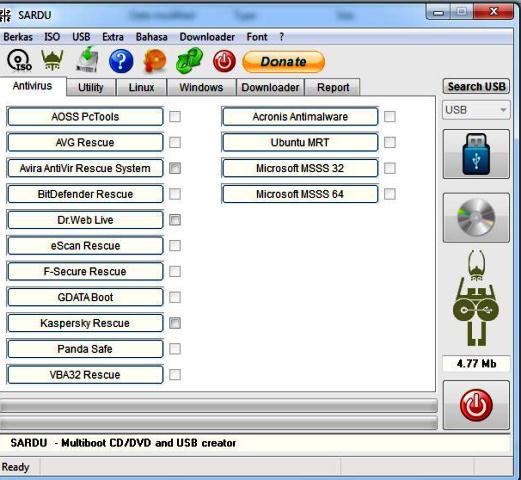Click the Ubuntu MRT button
Screen dimensions: 521x480
(x=300, y=142)
